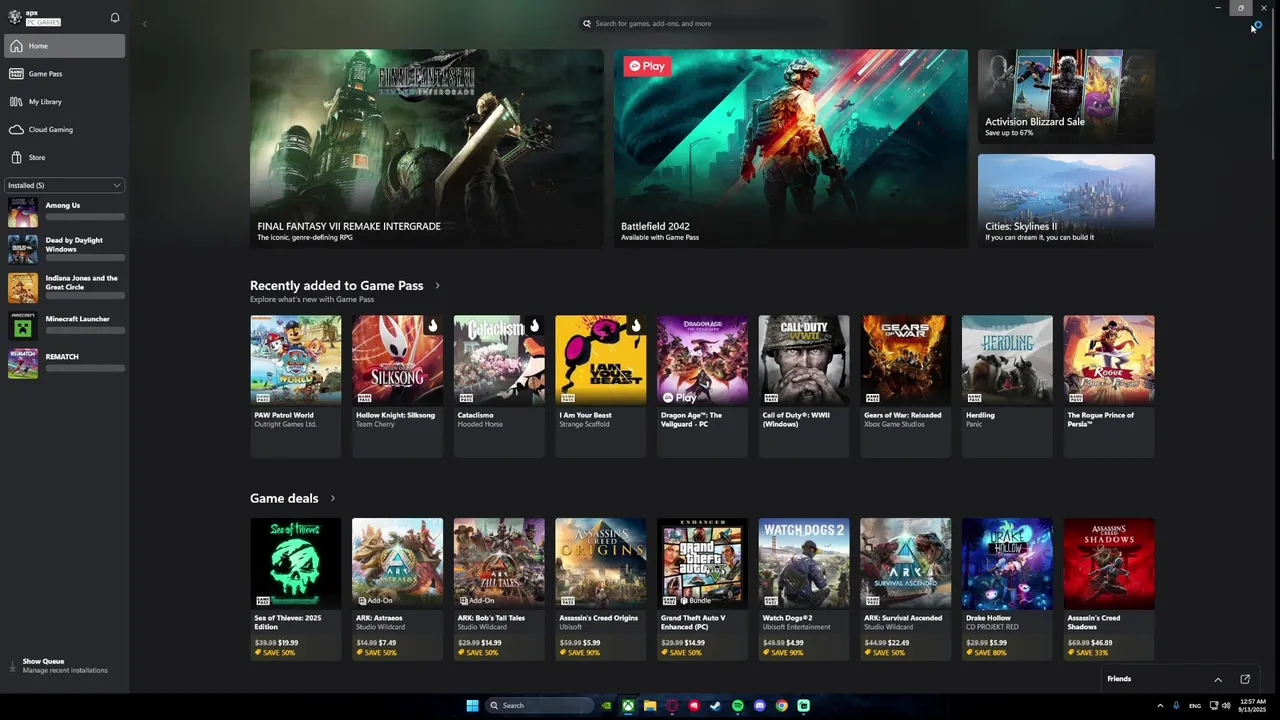Screen dimensions: 1280x720
Task: Select Among Us in installed list
Action: tap(65, 211)
